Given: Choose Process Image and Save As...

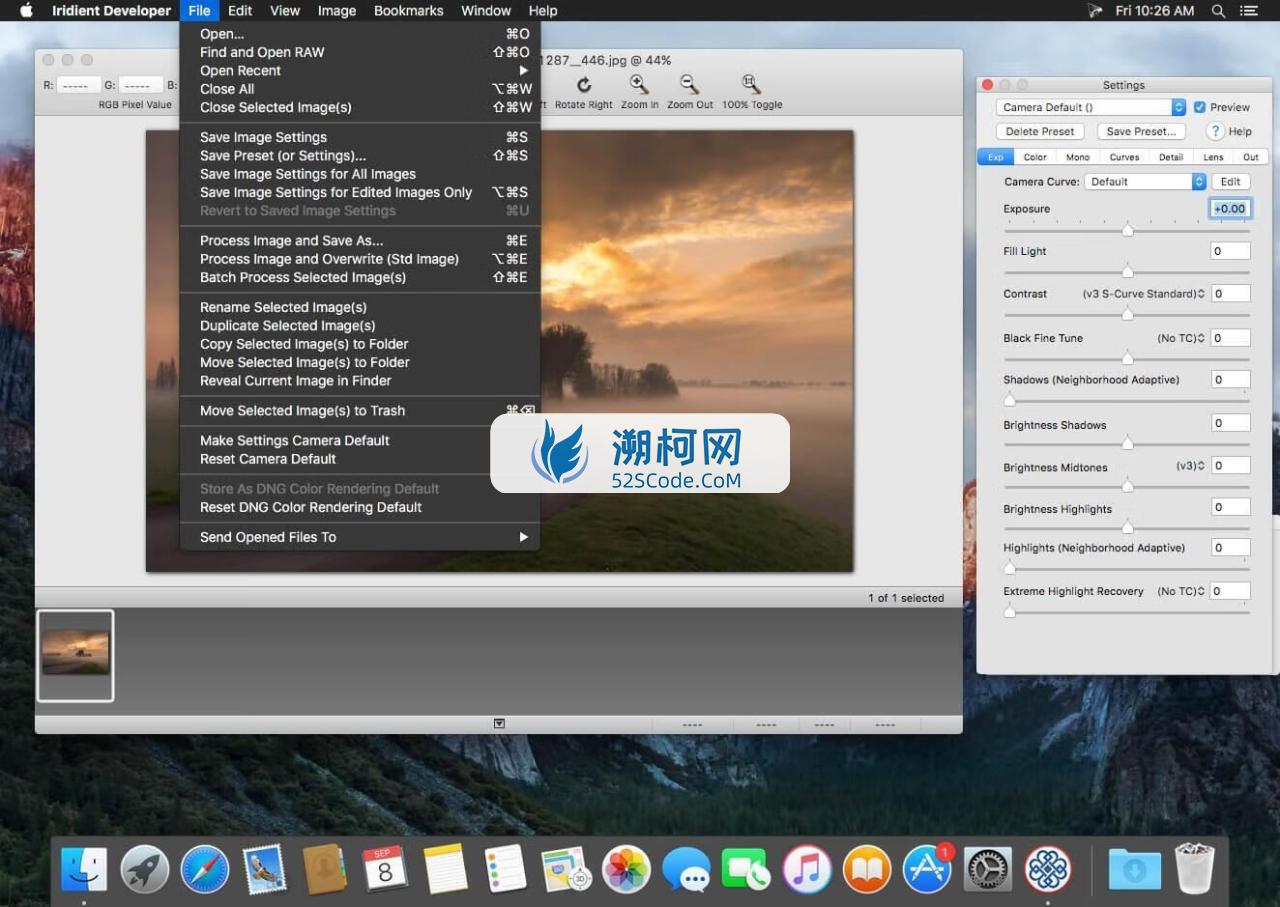Looking at the screenshot, I should point(360,240).
